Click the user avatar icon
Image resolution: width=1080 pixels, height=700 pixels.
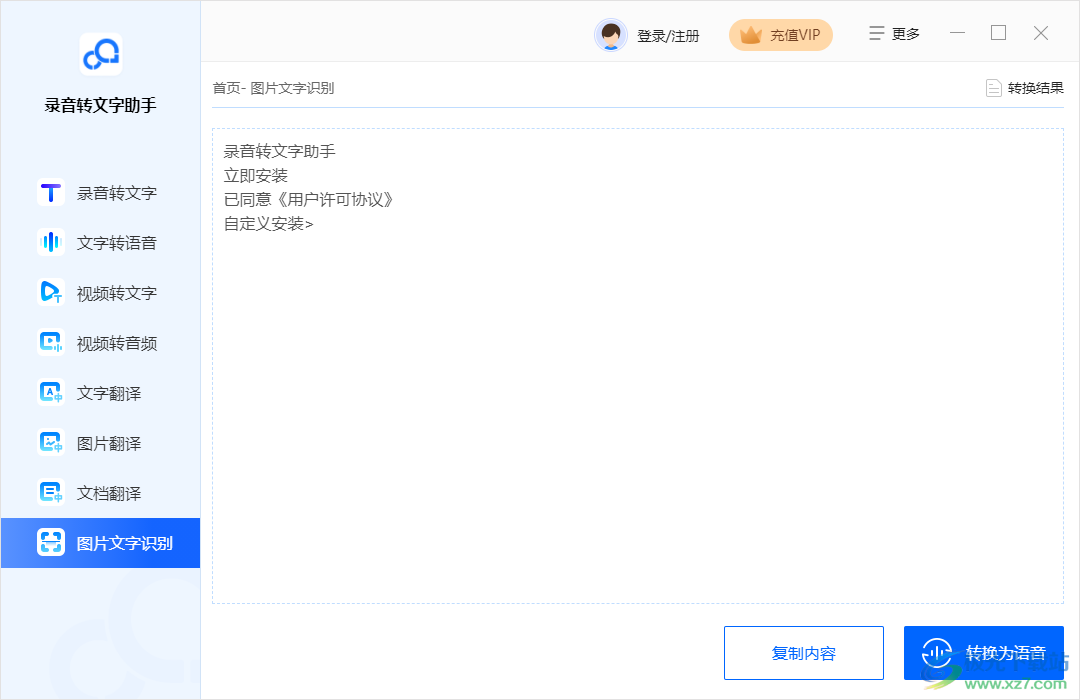(610, 33)
